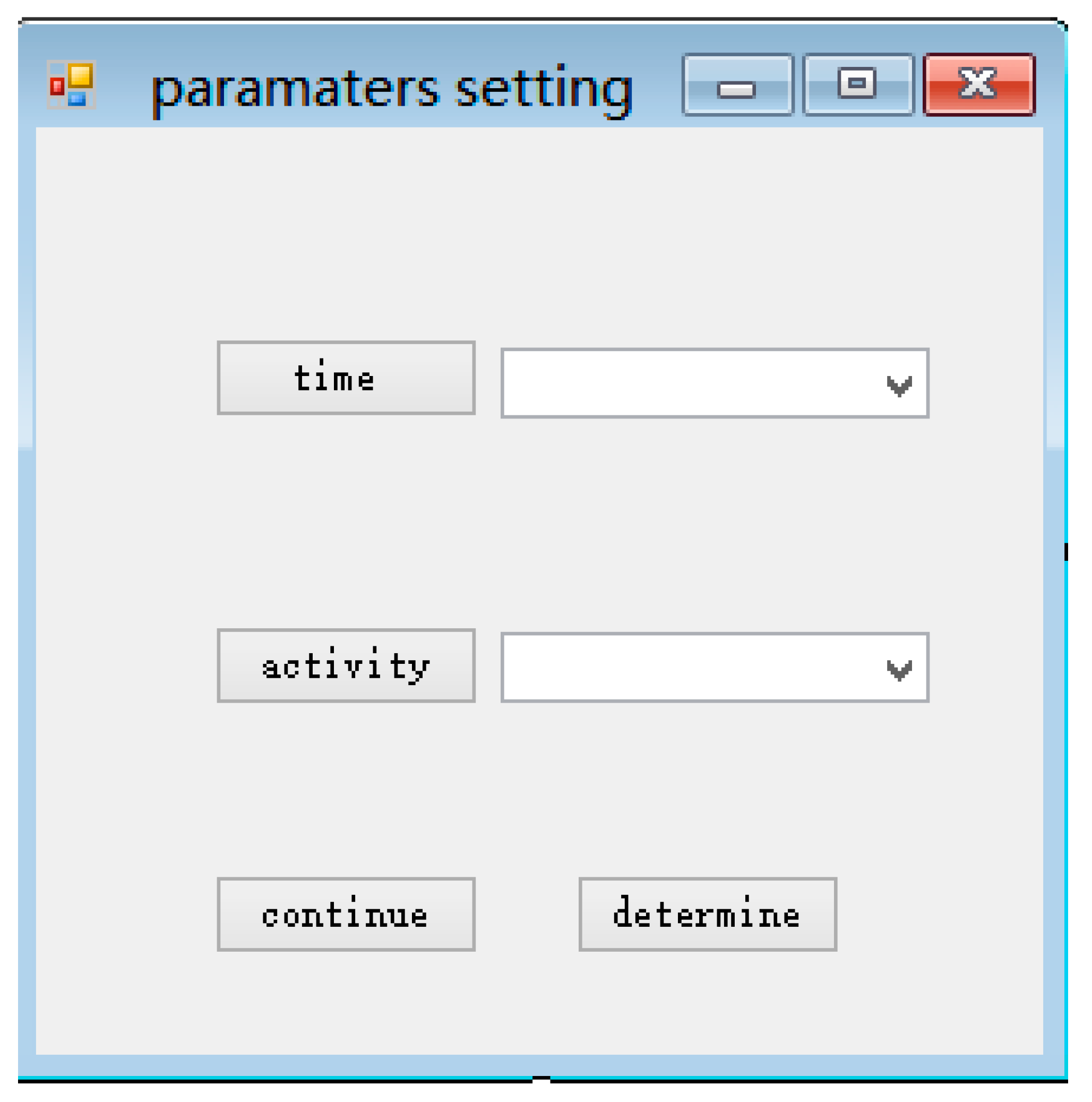Close the paramaters setting window
Viewport: 1092px width, 1102px height.
[978, 85]
